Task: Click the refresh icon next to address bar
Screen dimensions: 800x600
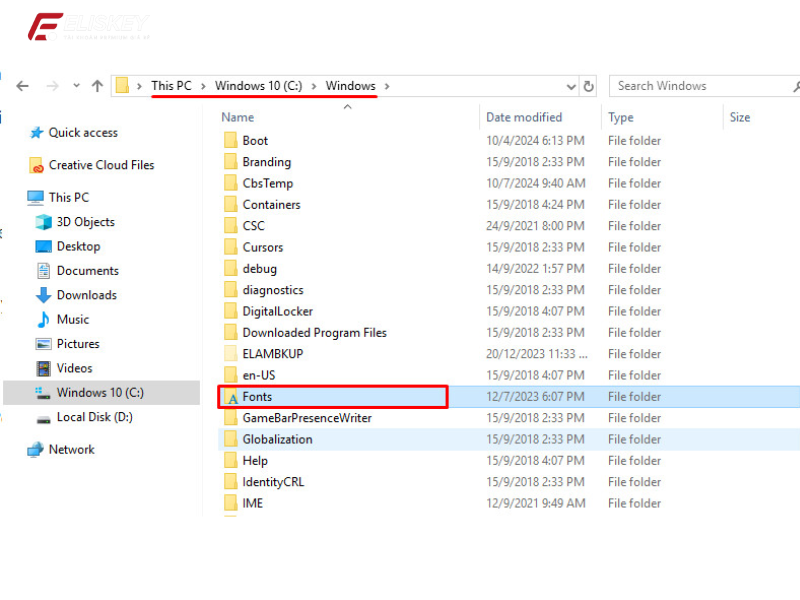Action: (x=589, y=86)
